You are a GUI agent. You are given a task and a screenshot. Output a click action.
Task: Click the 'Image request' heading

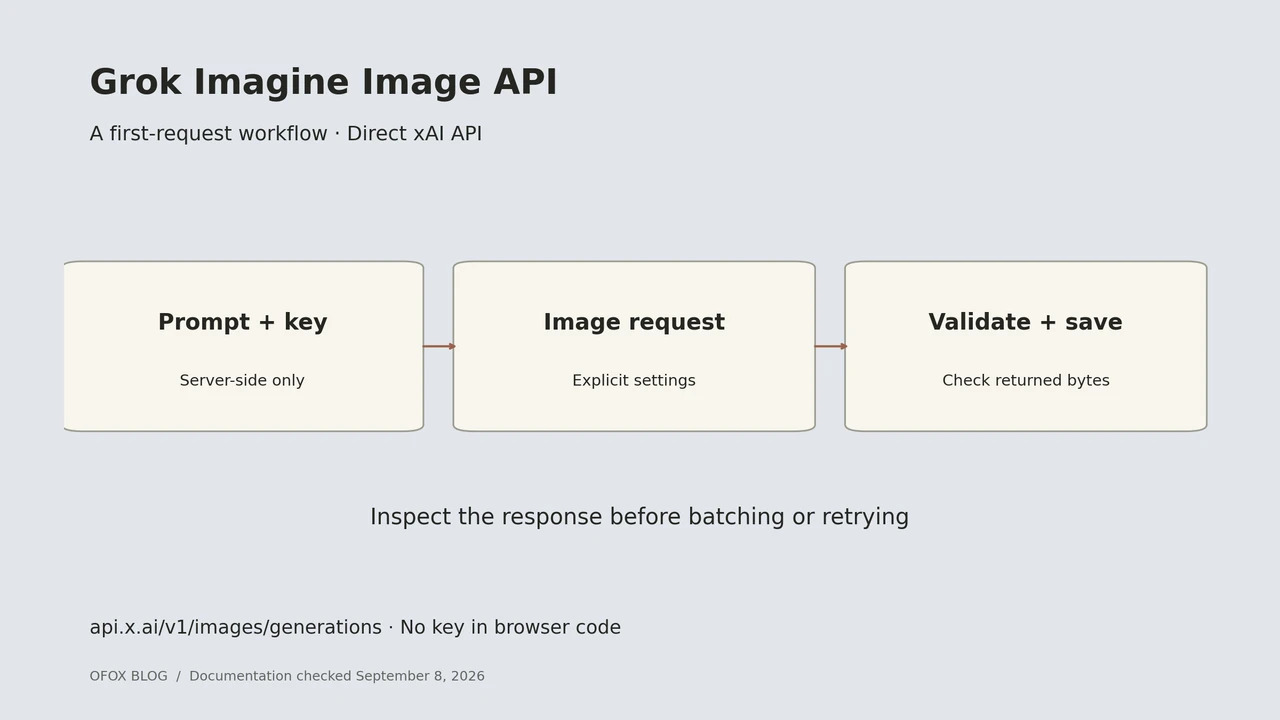coord(634,323)
